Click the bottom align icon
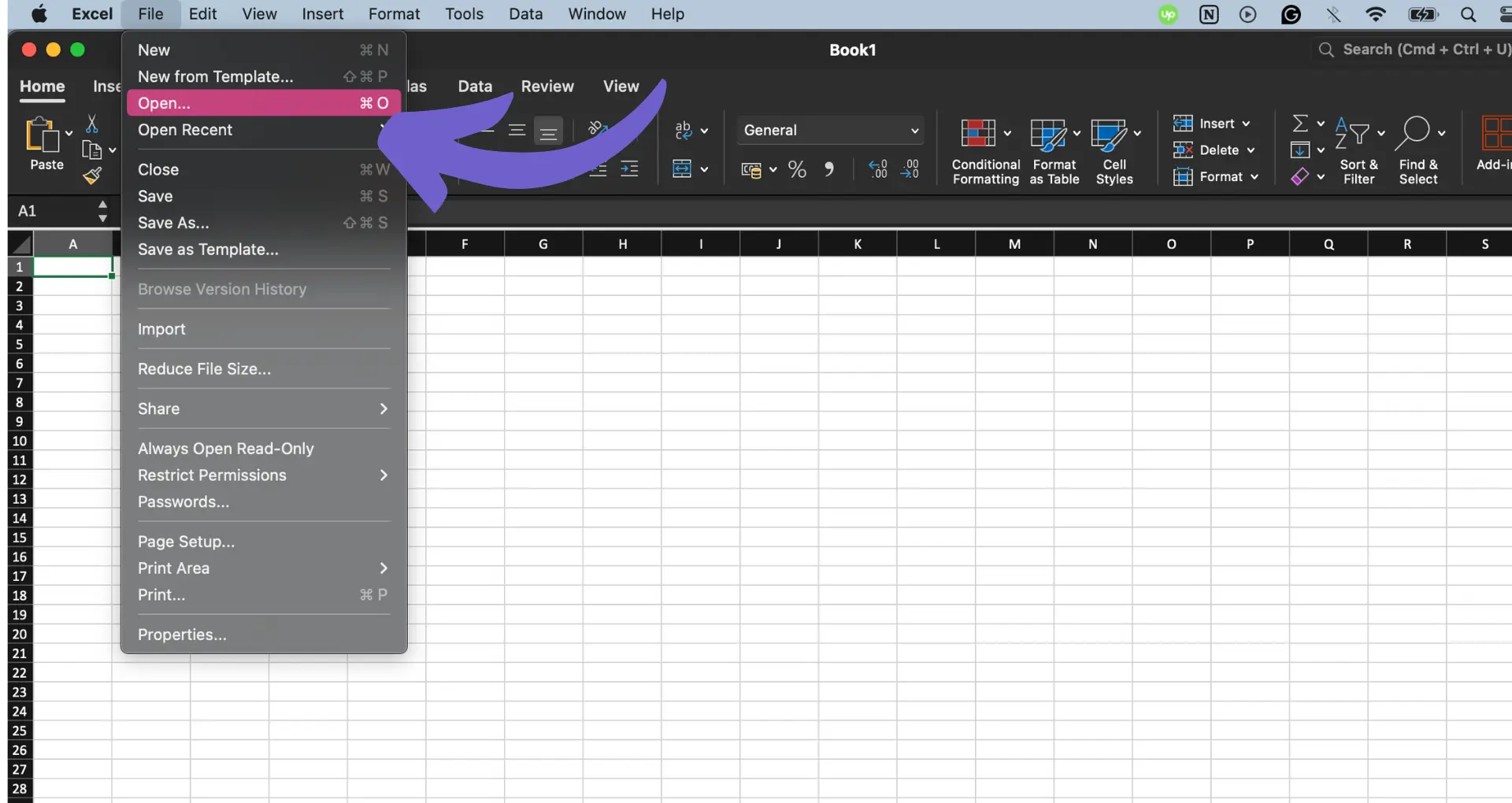Screen dimensions: 1512x803 [x=549, y=131]
